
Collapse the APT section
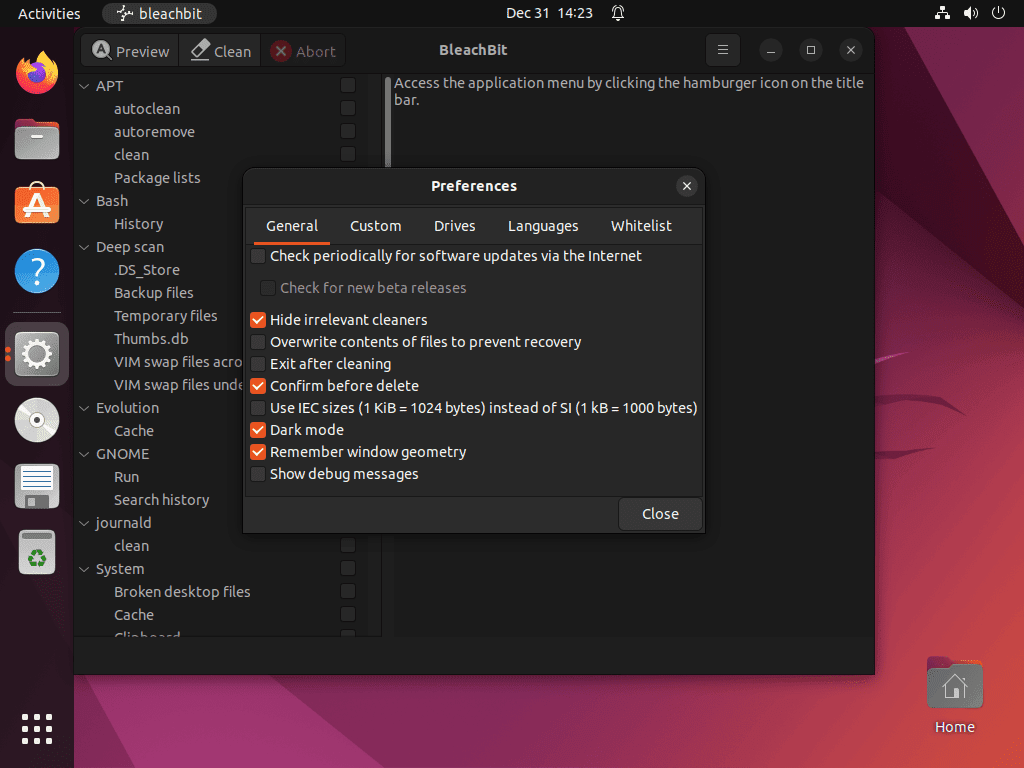click(84, 85)
